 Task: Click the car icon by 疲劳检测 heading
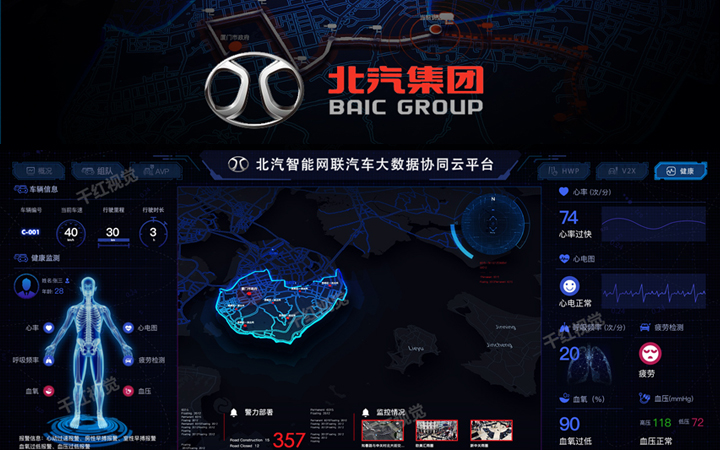pos(645,327)
